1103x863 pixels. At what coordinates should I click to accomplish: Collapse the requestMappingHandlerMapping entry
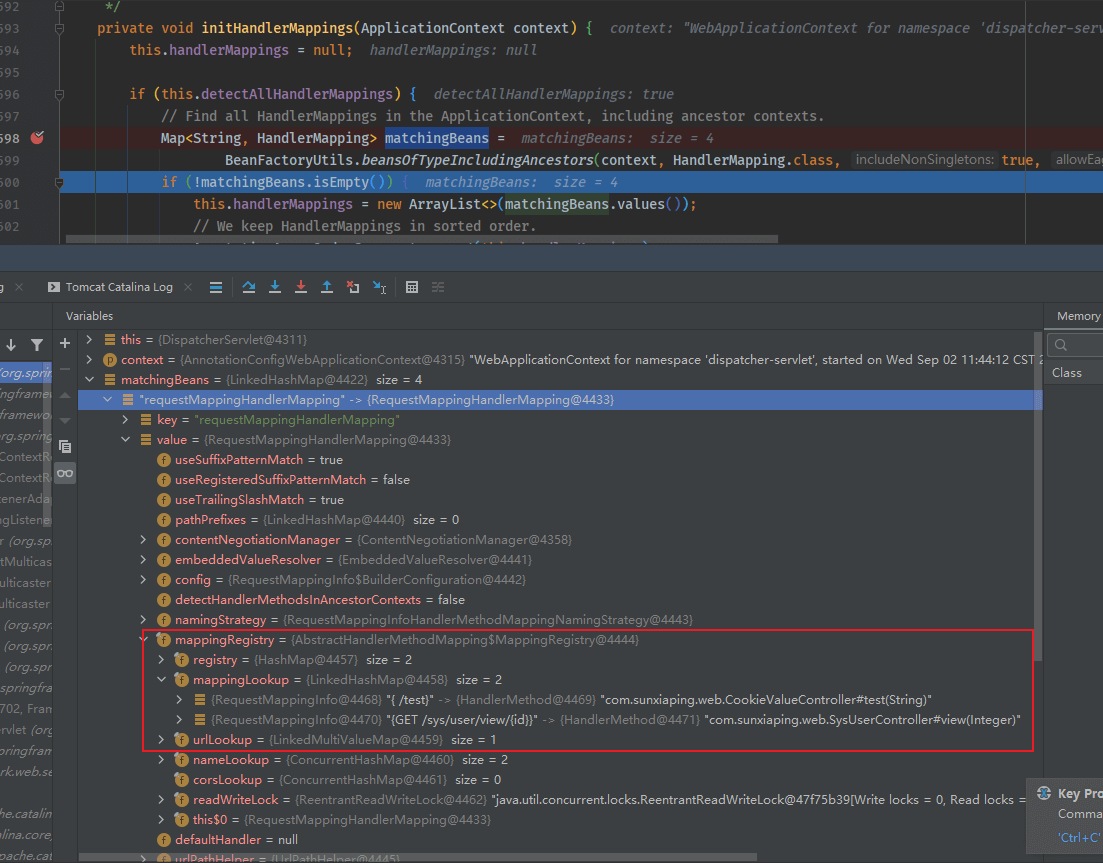click(108, 399)
